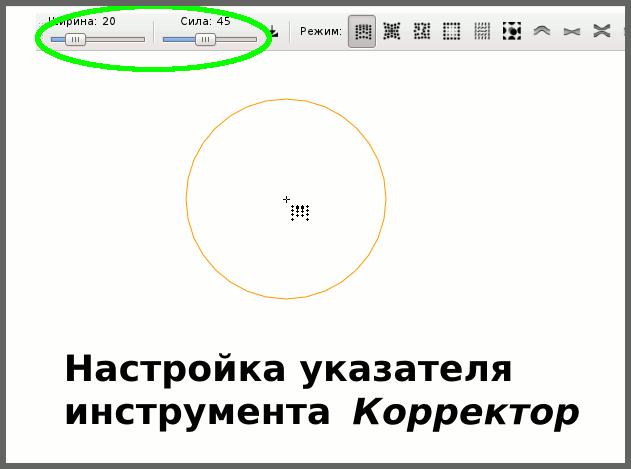Select the Move objects tweak mode
Screen dimensions: 631x469
point(362,31)
